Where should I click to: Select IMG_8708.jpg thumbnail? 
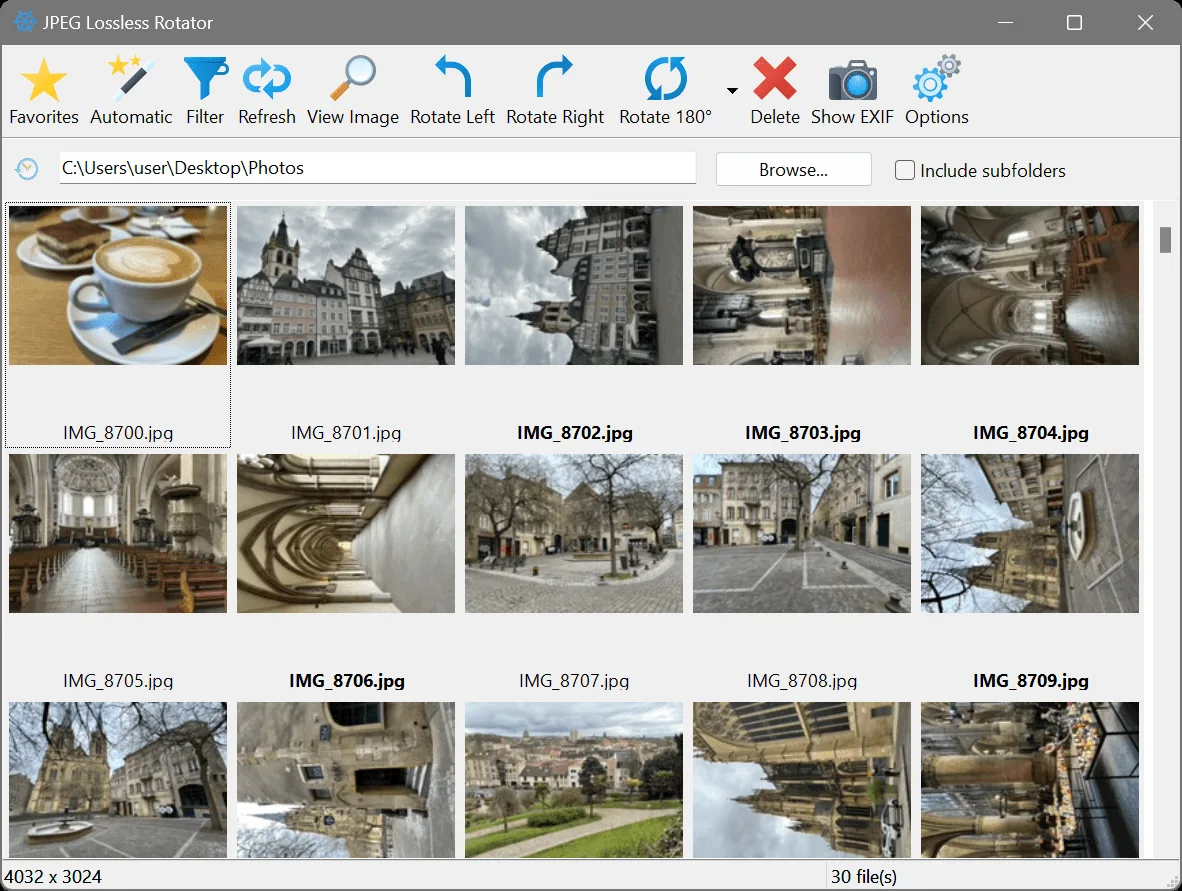tap(802, 533)
